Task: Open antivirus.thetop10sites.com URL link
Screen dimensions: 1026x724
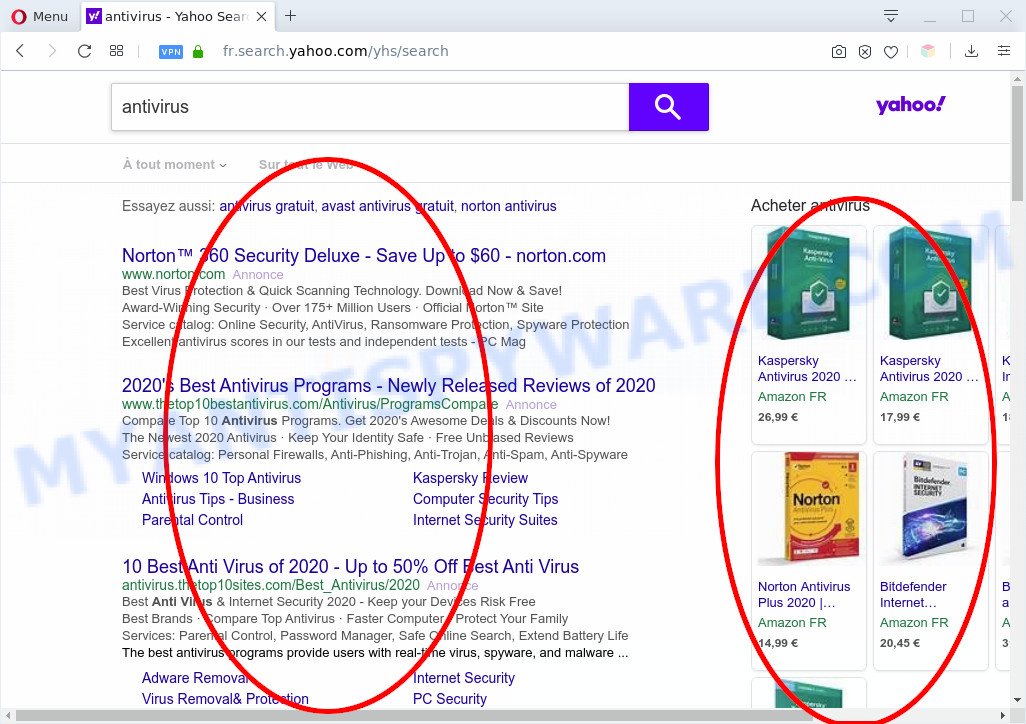Action: click(271, 585)
